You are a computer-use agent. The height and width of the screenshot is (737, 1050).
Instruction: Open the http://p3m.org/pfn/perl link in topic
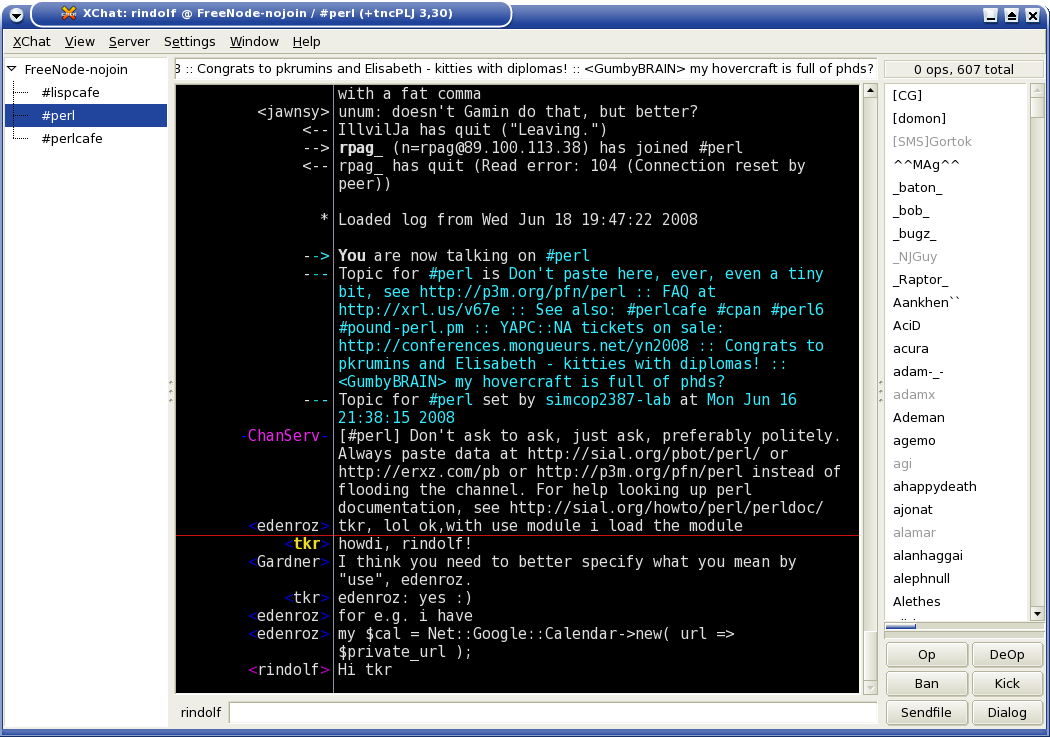point(522,292)
